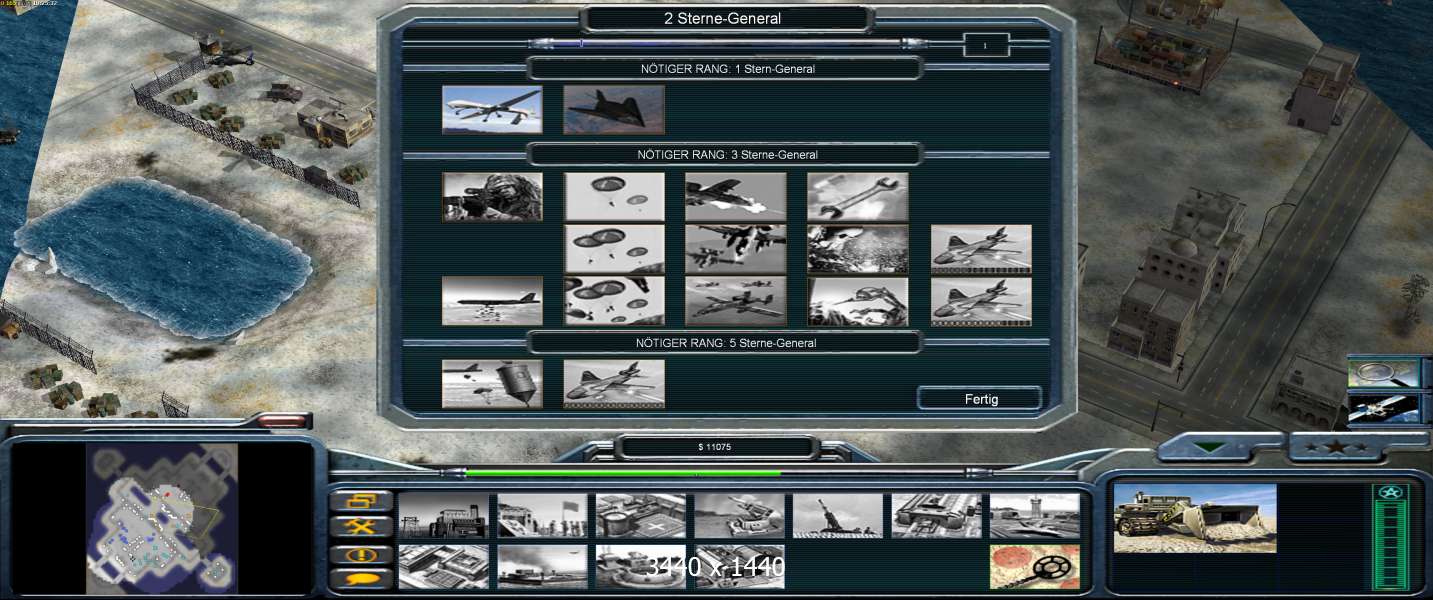
Task: Select the Stealth Fighter general power
Action: click(614, 110)
